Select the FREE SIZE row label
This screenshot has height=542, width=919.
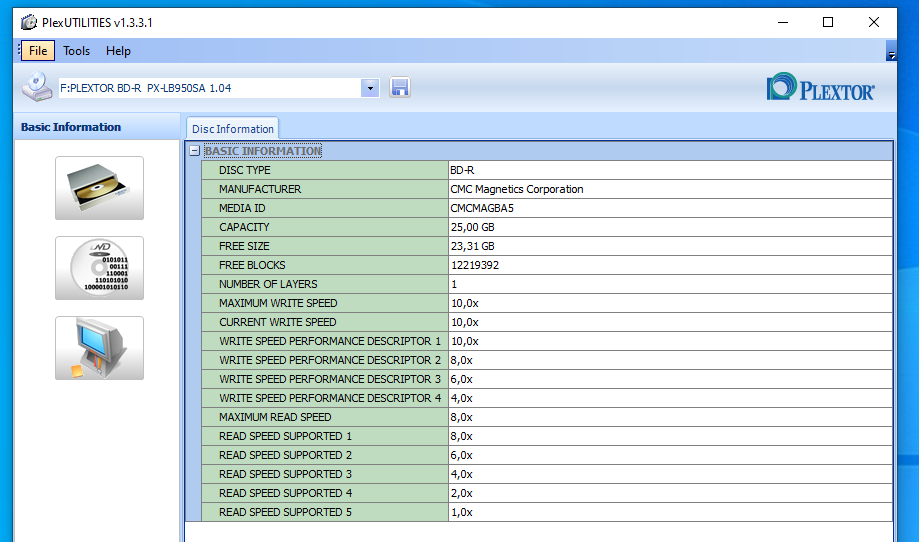[244, 246]
